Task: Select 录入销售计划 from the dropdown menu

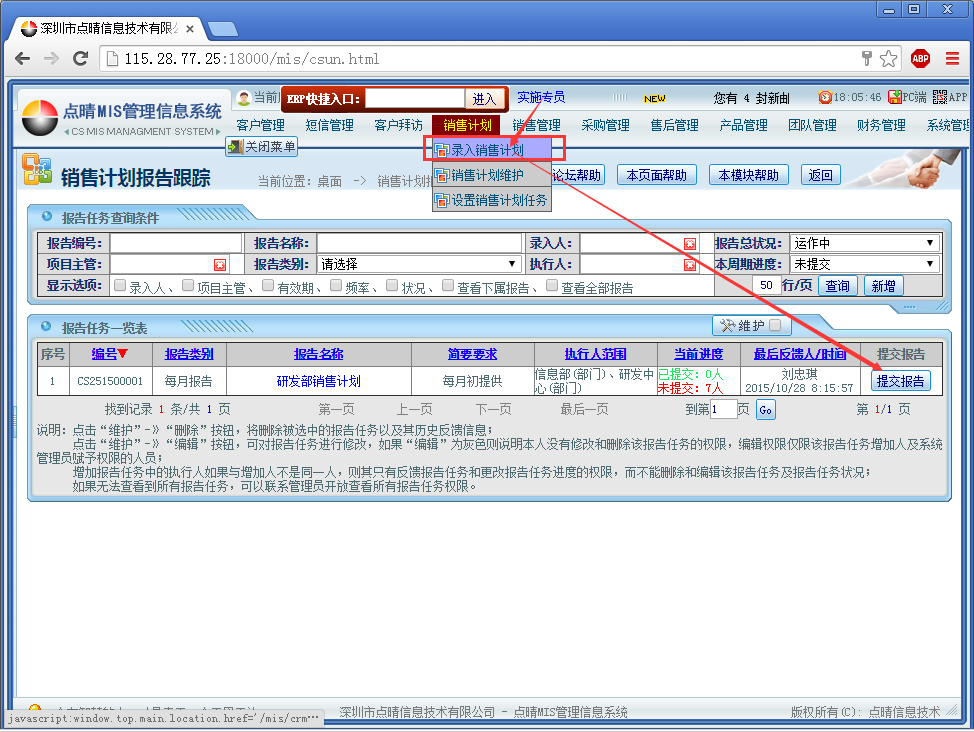Action: click(487, 150)
